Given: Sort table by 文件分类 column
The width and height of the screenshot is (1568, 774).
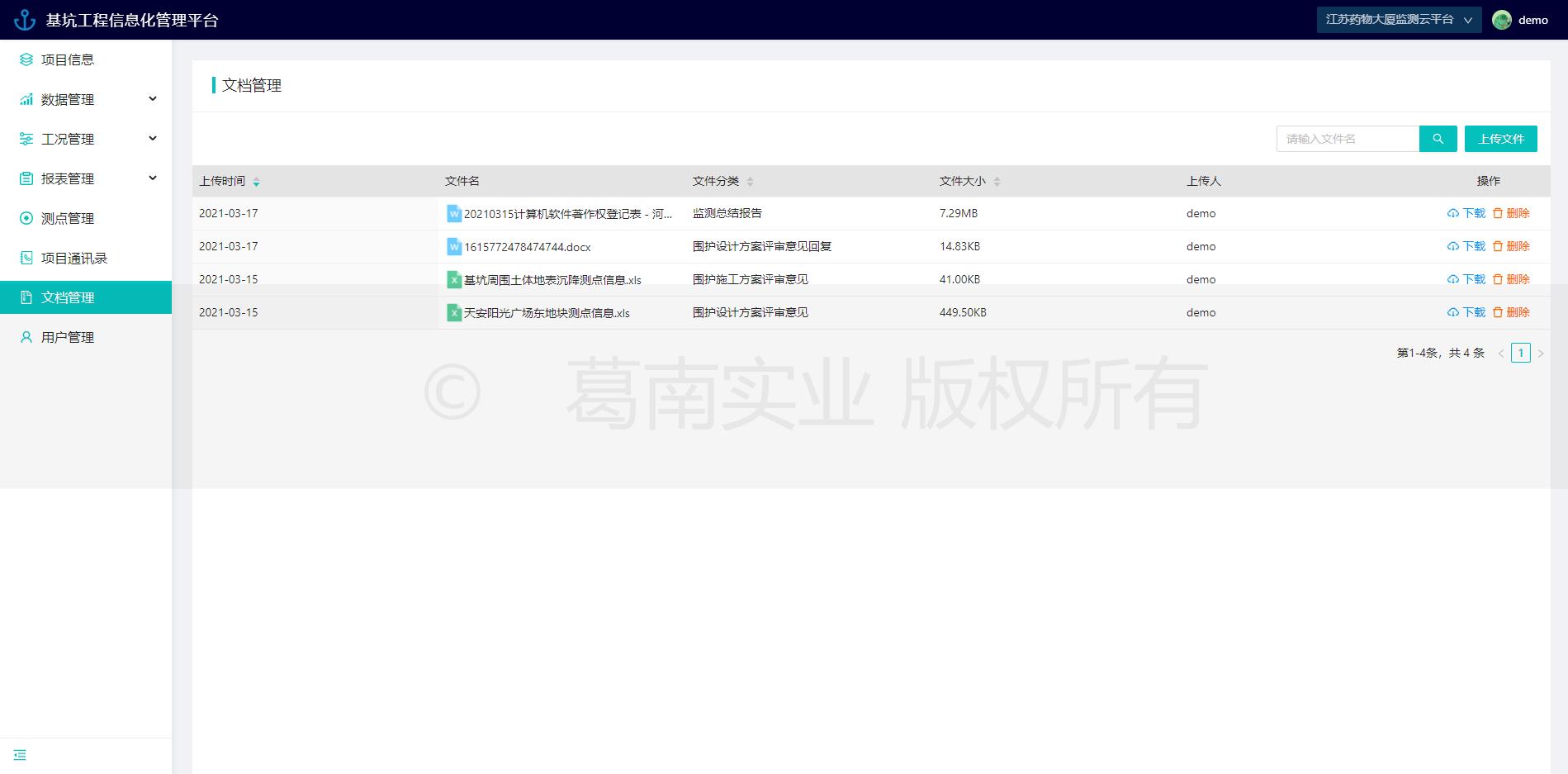Looking at the screenshot, I should click(x=750, y=182).
